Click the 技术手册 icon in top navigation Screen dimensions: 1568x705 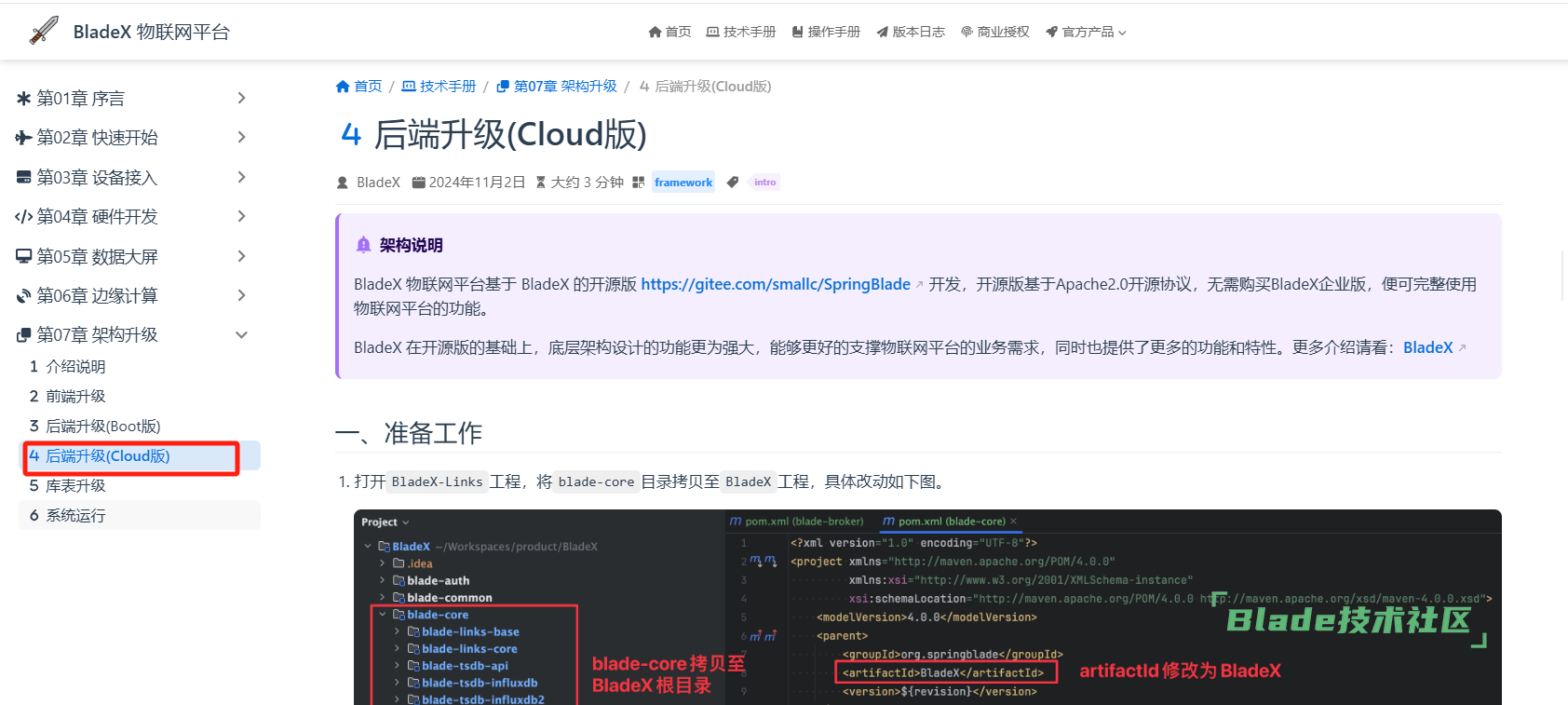point(712,32)
